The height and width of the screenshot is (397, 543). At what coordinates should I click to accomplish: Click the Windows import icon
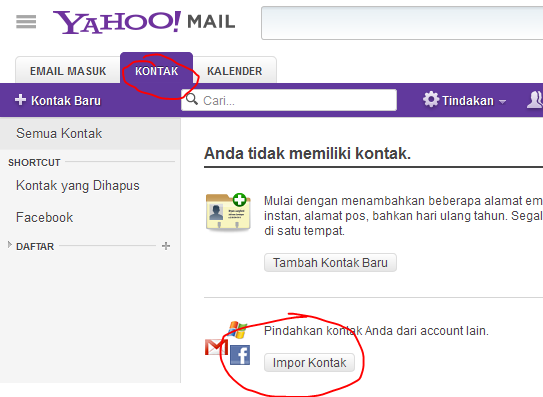238,330
